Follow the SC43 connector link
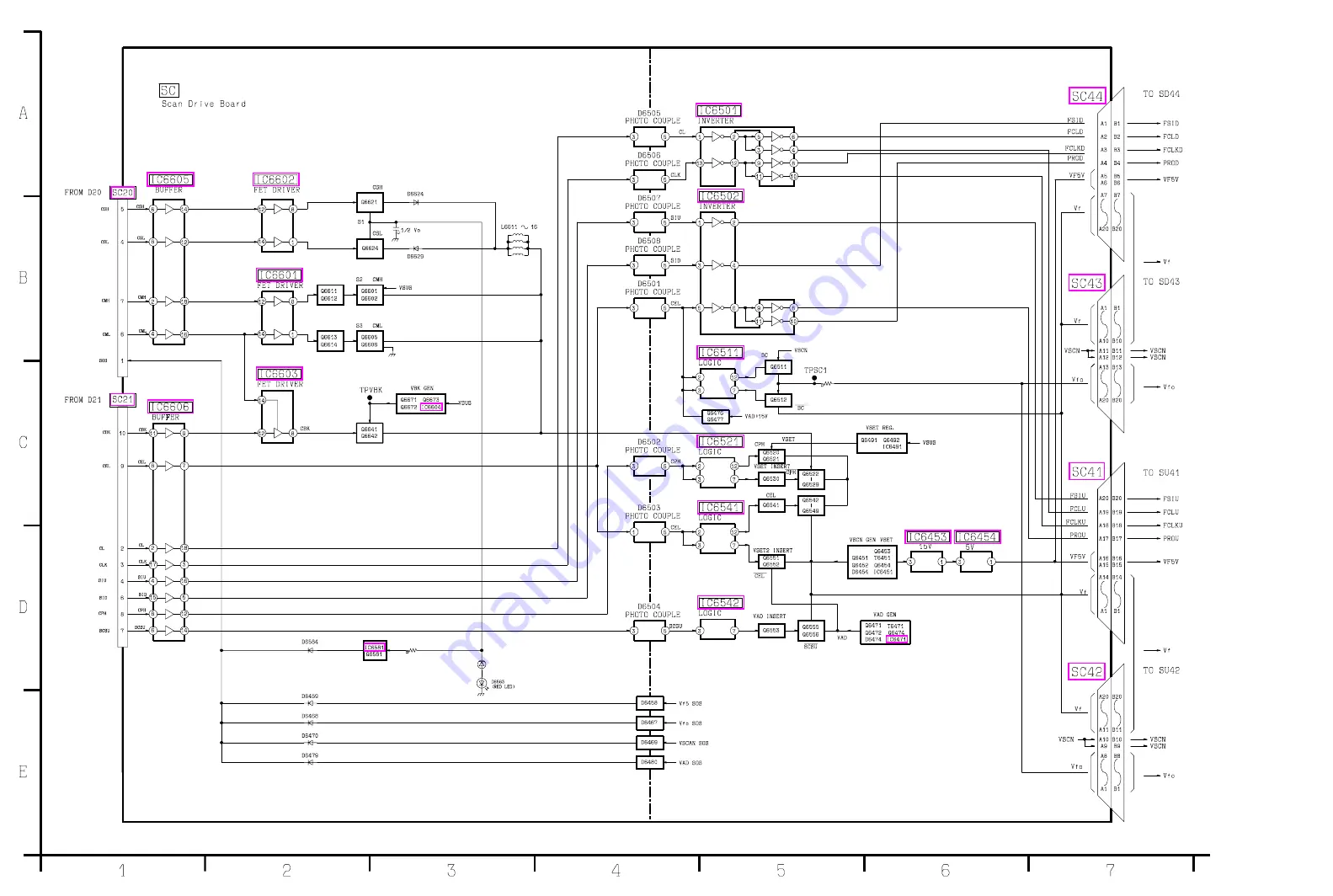Image resolution: width=1333 pixels, height=896 pixels. click(x=1087, y=283)
